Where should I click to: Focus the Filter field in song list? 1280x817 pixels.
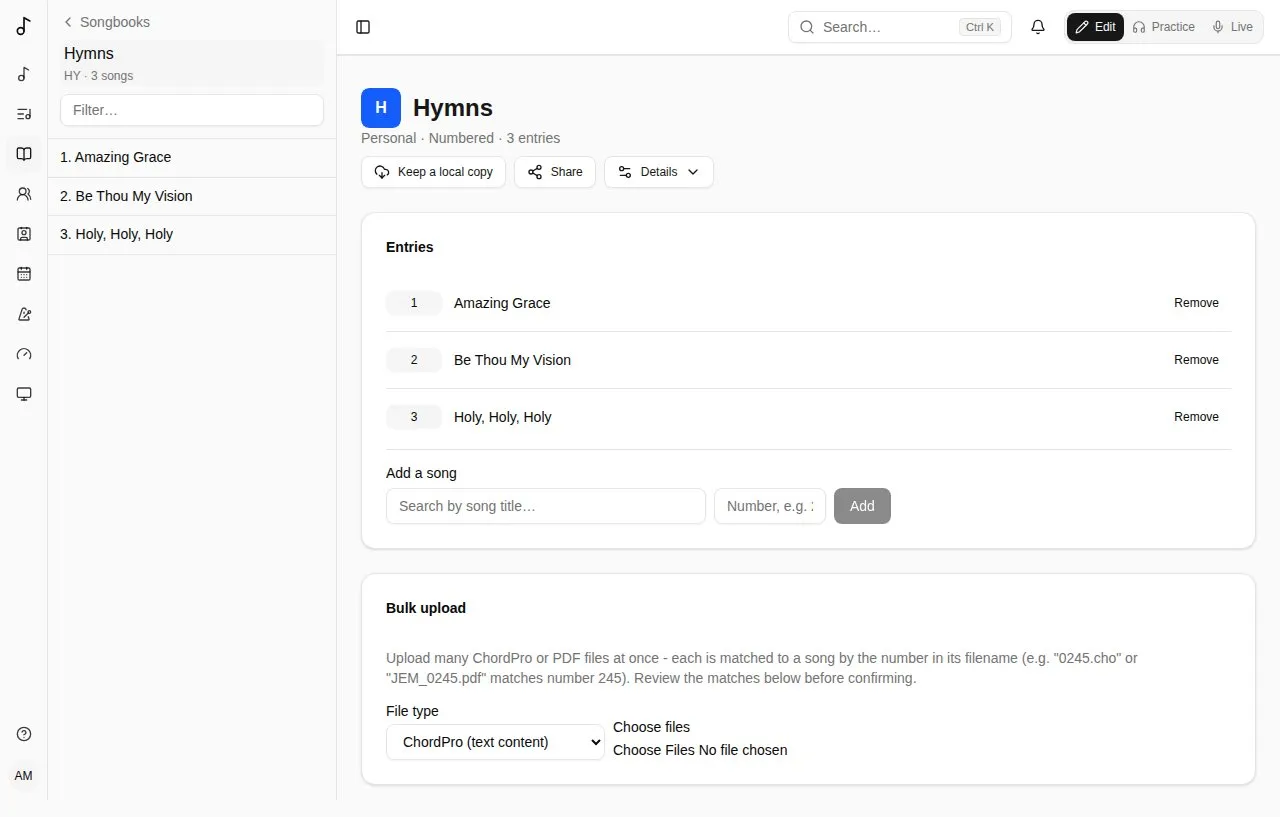click(192, 110)
